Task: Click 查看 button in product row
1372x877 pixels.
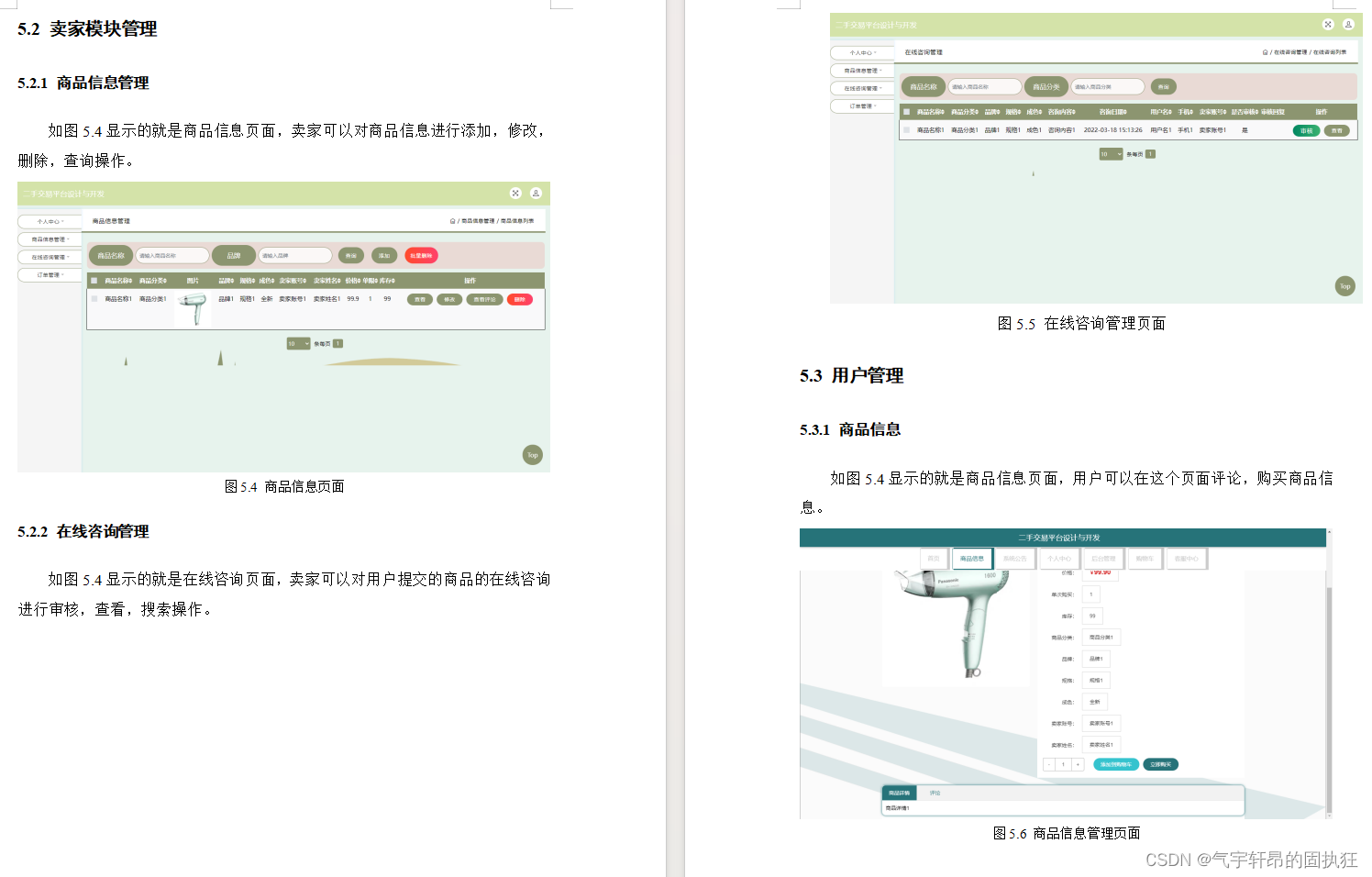Action: (x=420, y=299)
